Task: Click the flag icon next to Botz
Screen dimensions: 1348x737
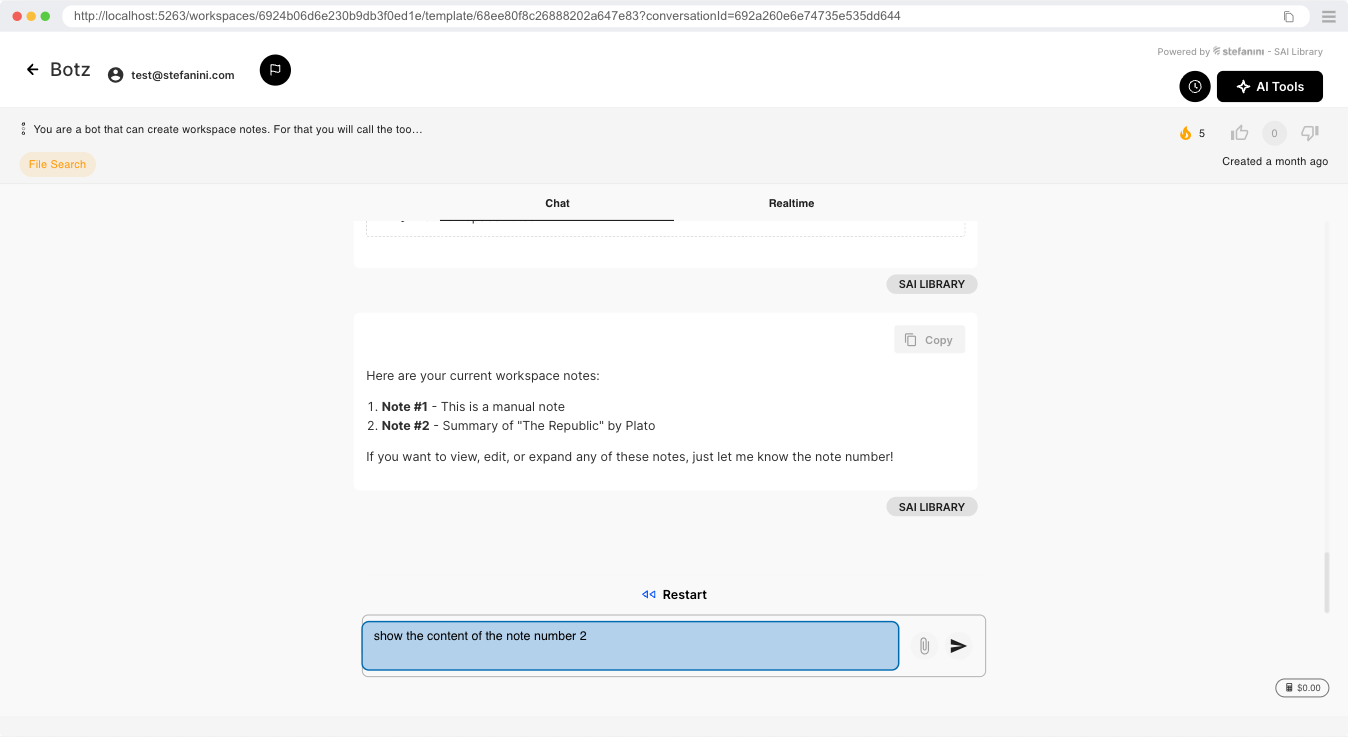Action: [275, 70]
